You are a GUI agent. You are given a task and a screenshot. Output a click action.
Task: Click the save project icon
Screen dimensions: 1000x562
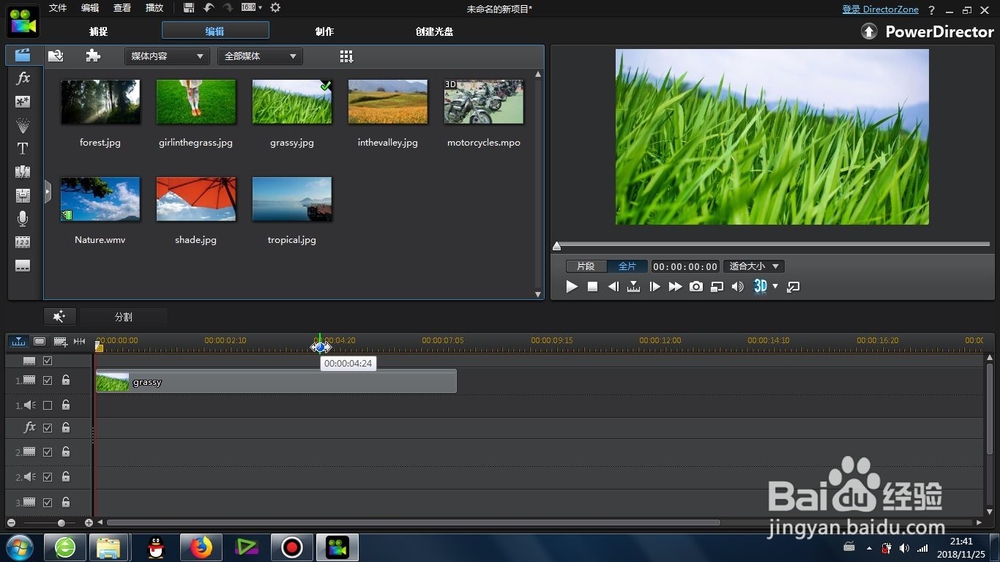click(188, 8)
